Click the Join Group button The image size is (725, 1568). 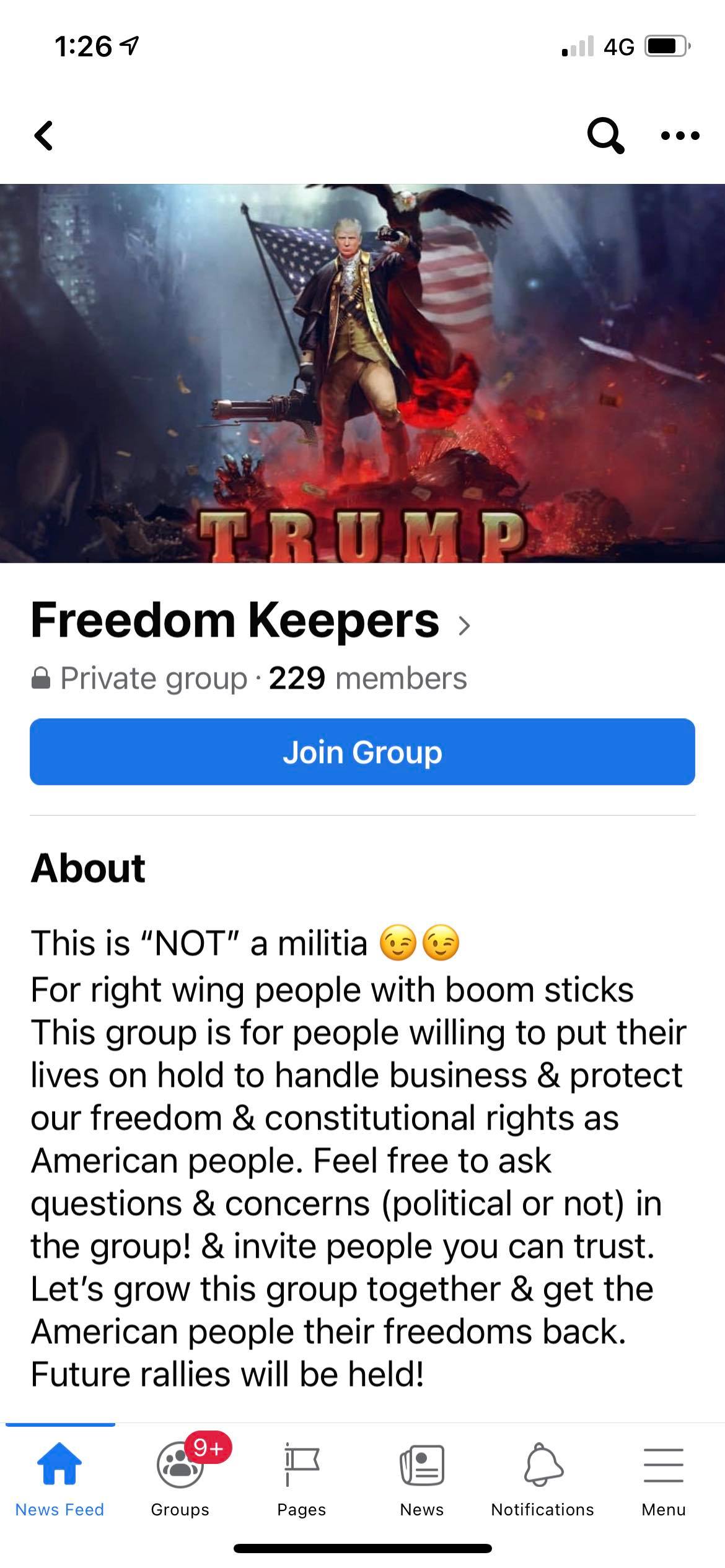point(362,752)
